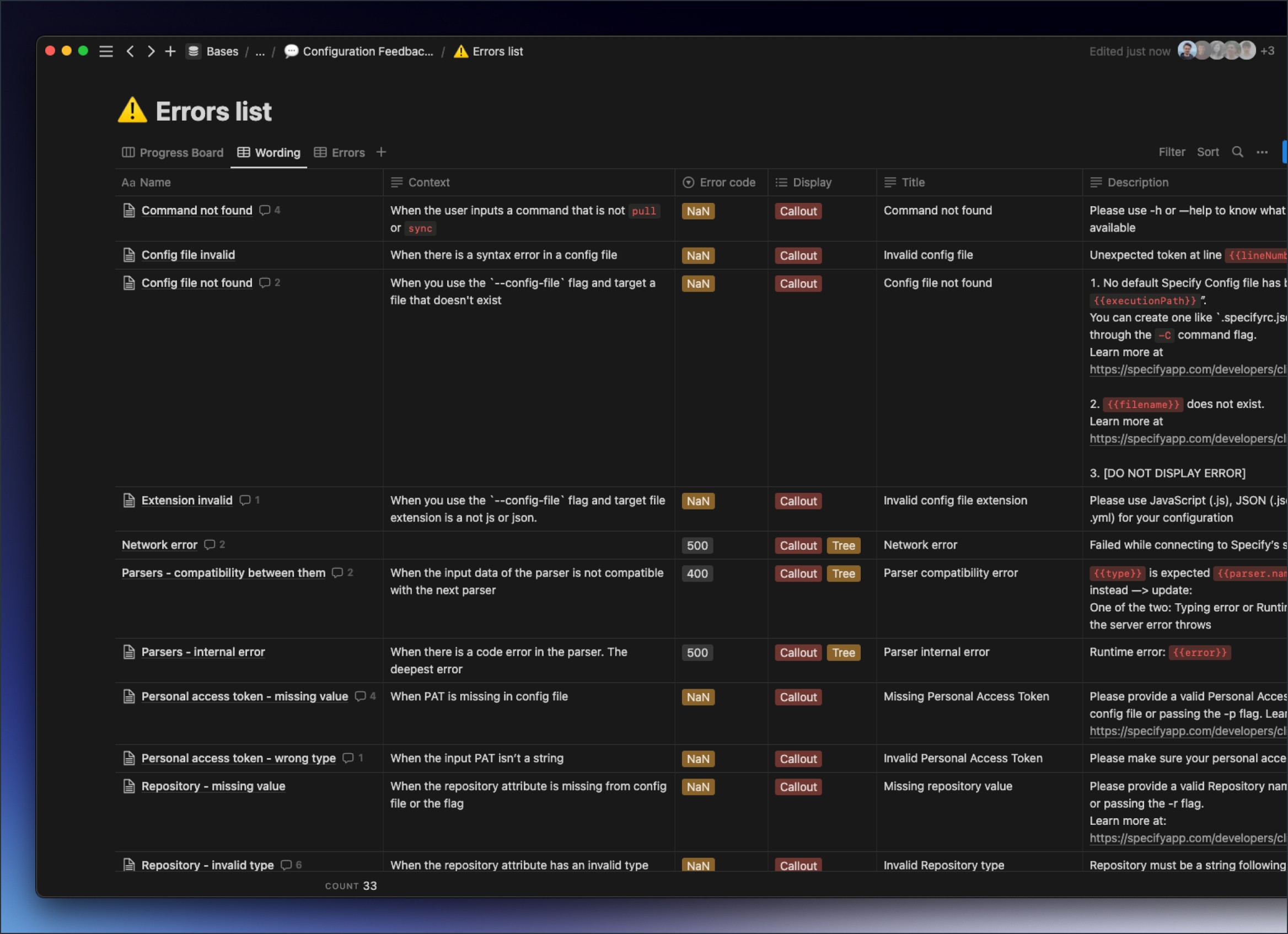Open the three-dot view options menu
Viewport: 1288px width, 934px height.
(x=1262, y=152)
